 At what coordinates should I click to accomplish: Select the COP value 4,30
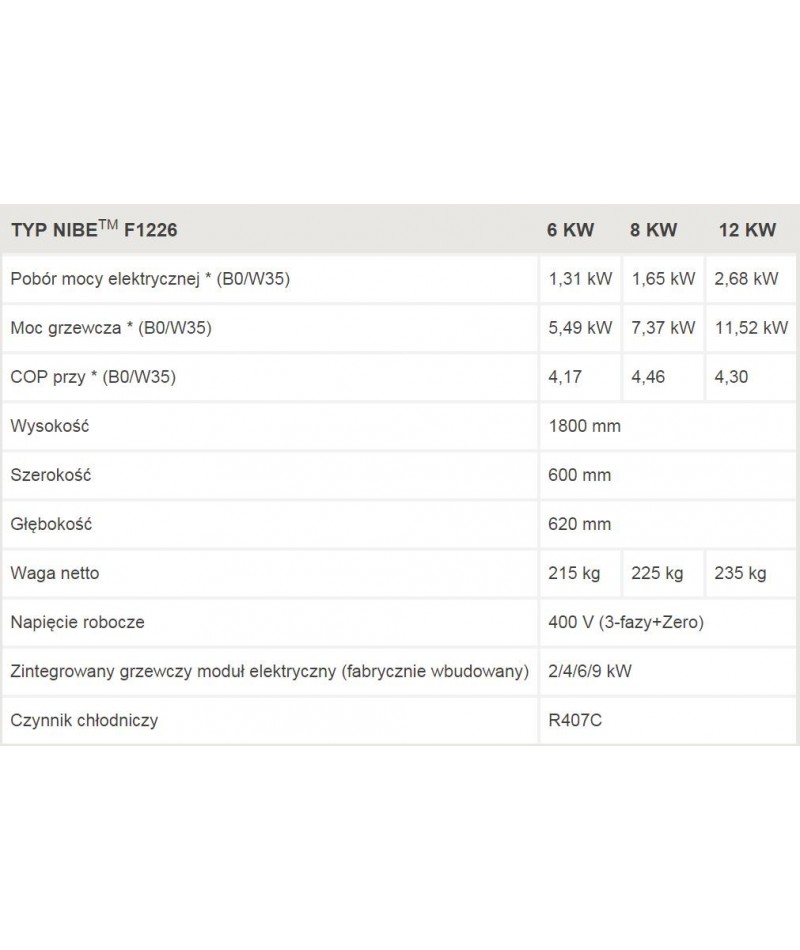click(731, 377)
